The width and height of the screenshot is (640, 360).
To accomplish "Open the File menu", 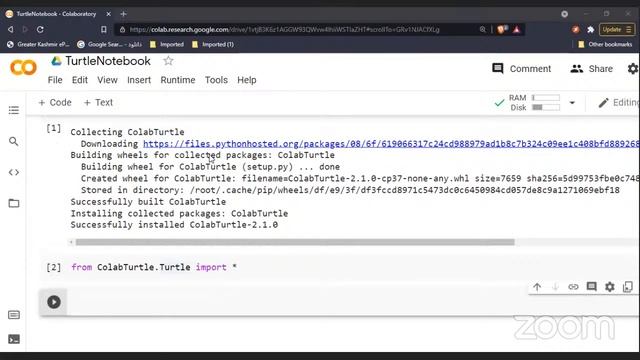I will click(x=55, y=80).
